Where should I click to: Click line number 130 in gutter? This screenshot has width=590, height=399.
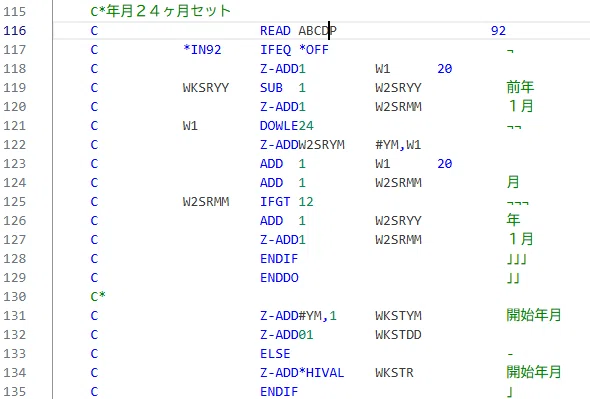pyautogui.click(x=15, y=296)
